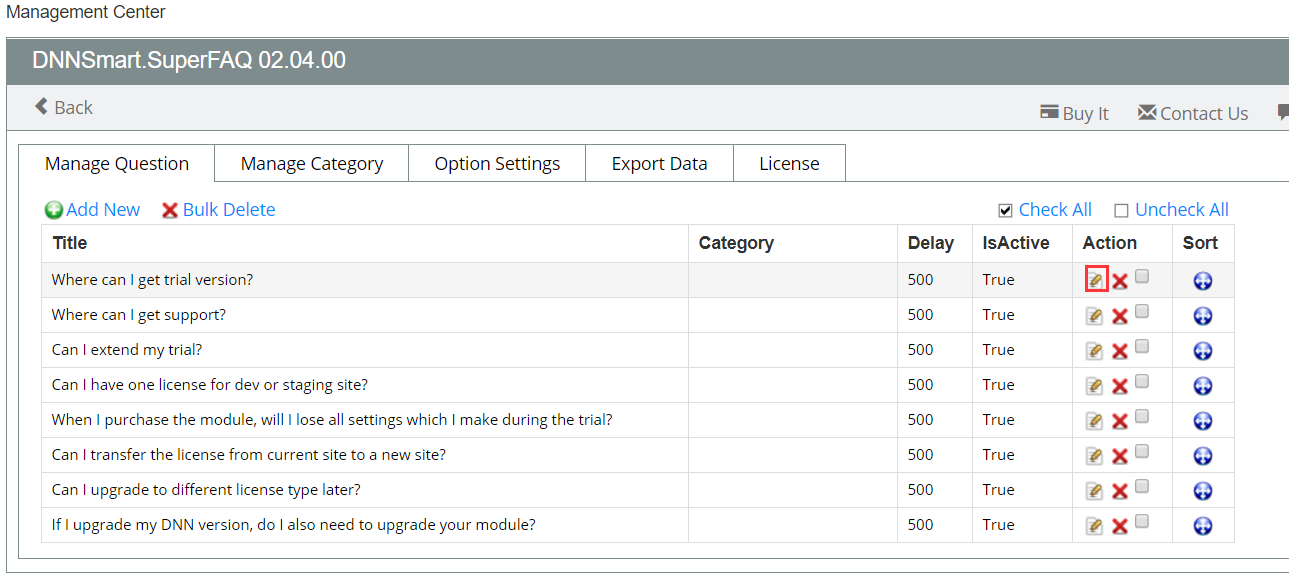Edit the 'Where can I get trial version?' question
Viewport: 1289px width, 580px height.
[x=1095, y=280]
